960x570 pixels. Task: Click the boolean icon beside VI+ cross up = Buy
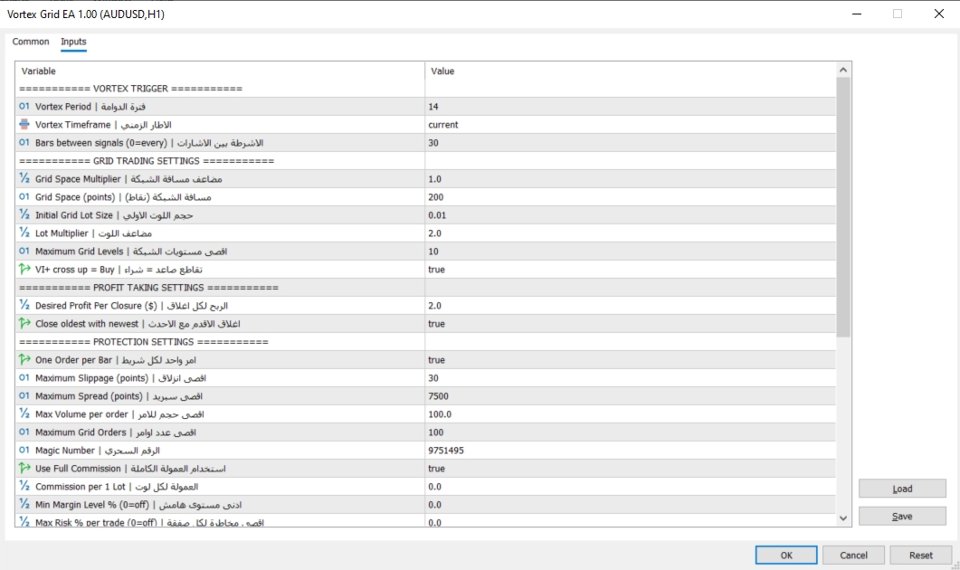tap(24, 269)
